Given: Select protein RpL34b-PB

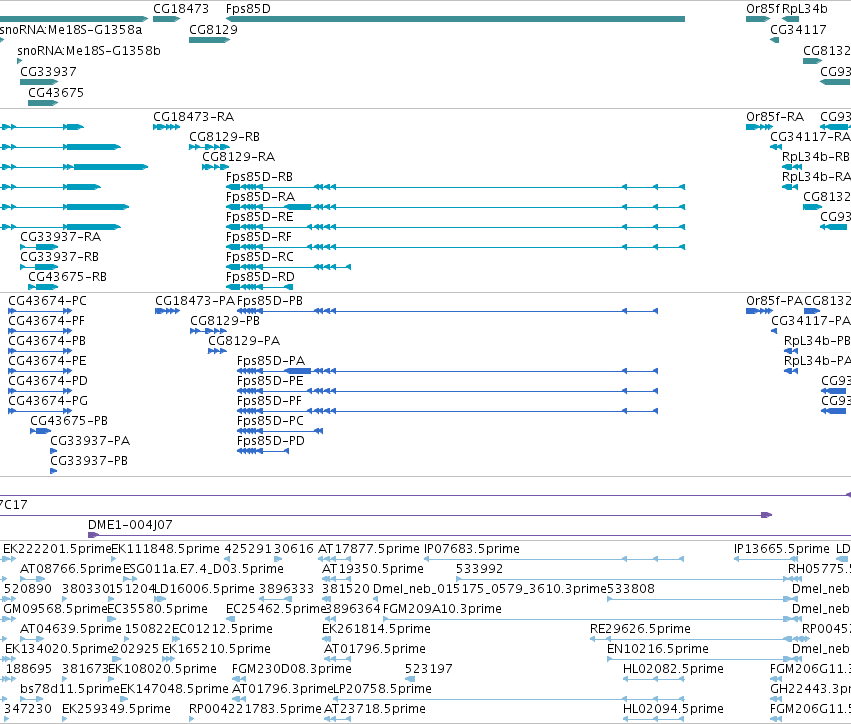Looking at the screenshot, I should pos(817,341).
